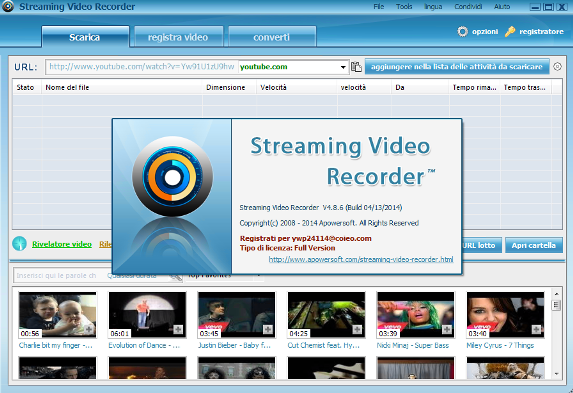
Task: Add Justin Bieber Baby video via plus icon
Action: [x=268, y=330]
